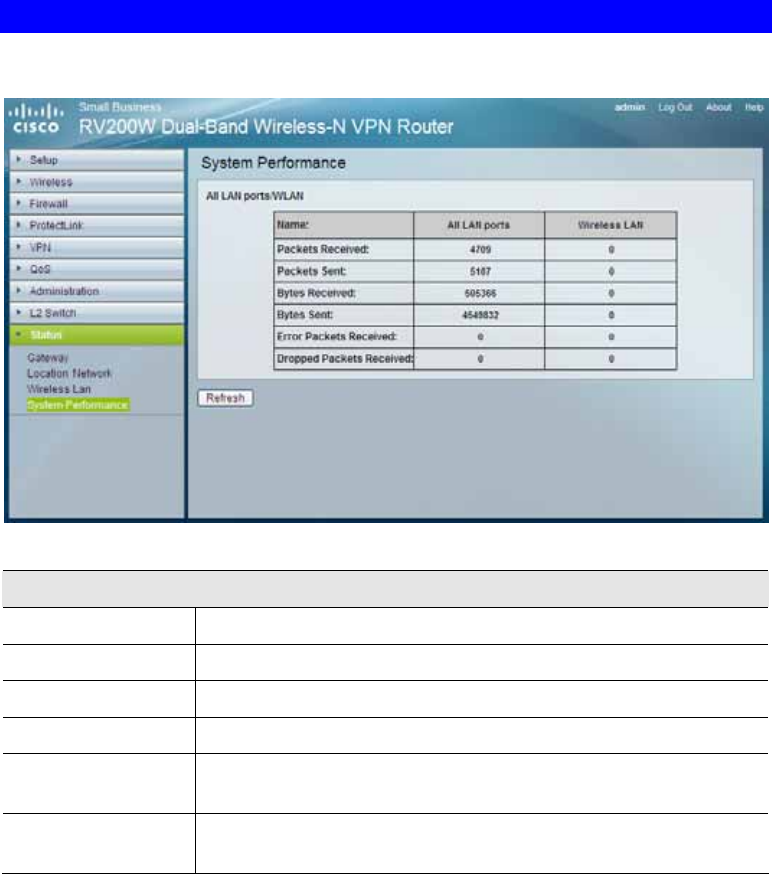Click the Wireless LAN column header

(x=610, y=225)
